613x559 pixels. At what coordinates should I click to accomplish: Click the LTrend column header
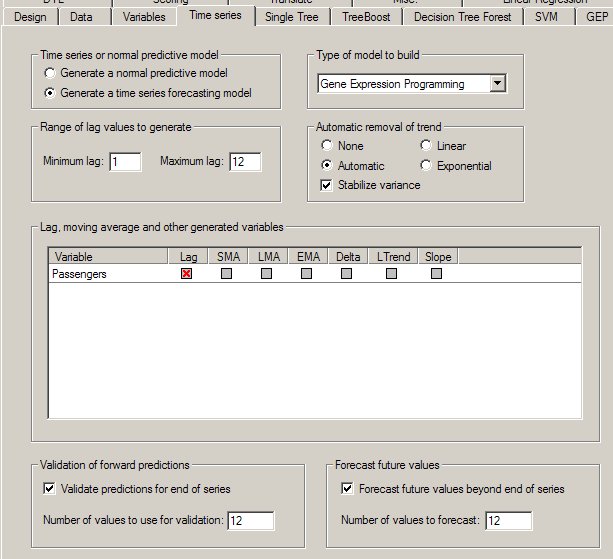tap(393, 257)
